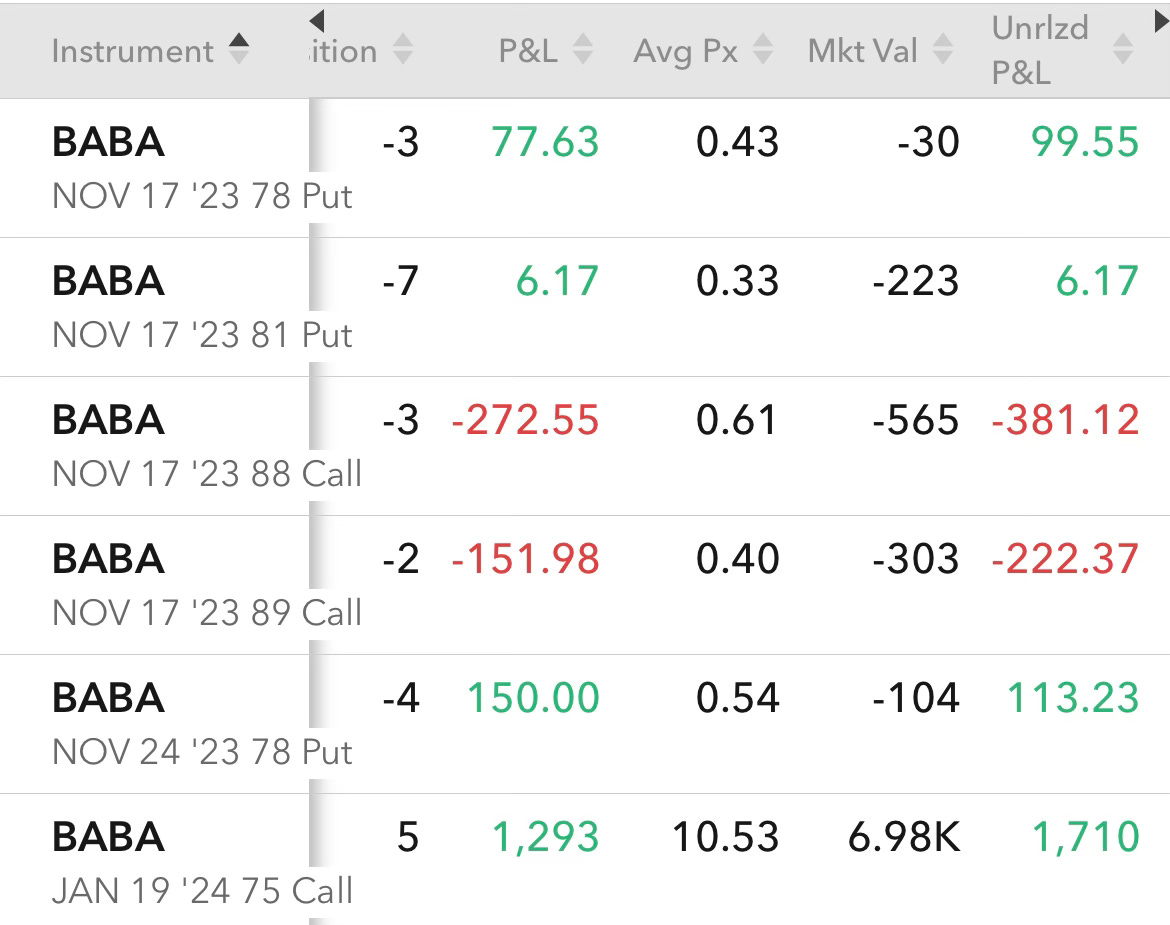
Task: Click the average price 0.40
Action: (737, 559)
